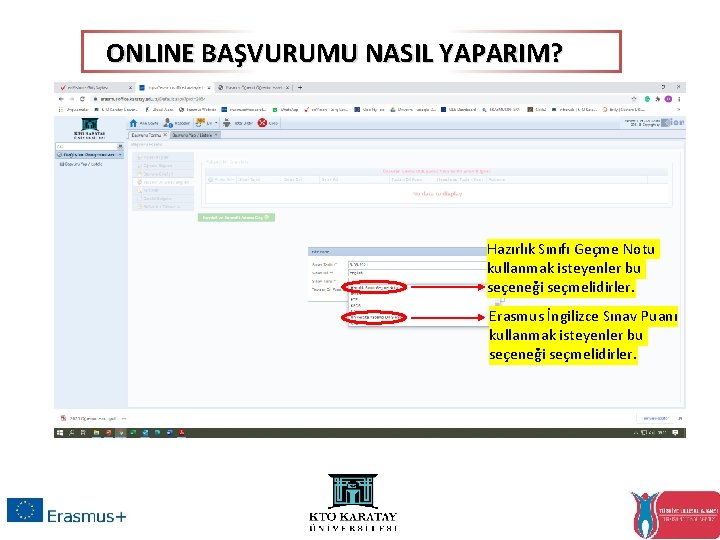The image size is (720, 540).
Task: Open File Explorer from the taskbar
Action: [96, 433]
